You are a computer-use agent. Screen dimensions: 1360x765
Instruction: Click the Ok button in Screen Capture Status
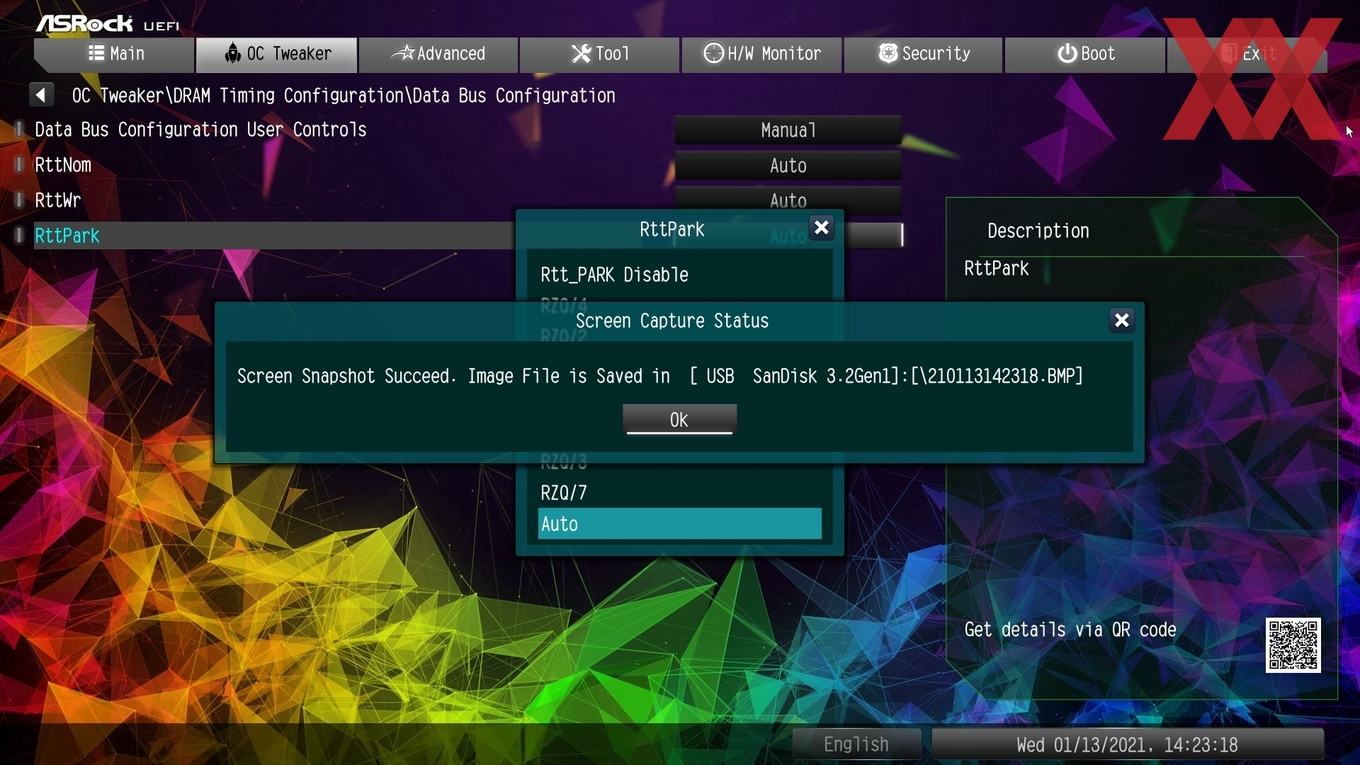[679, 419]
